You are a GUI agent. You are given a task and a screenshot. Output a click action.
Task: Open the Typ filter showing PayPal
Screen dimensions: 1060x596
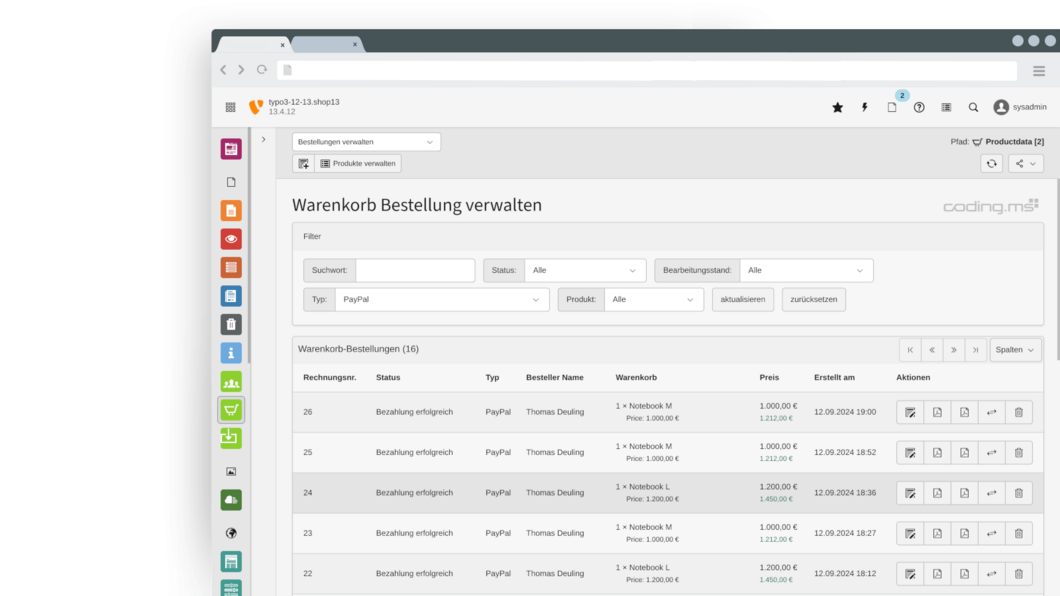click(x=441, y=299)
